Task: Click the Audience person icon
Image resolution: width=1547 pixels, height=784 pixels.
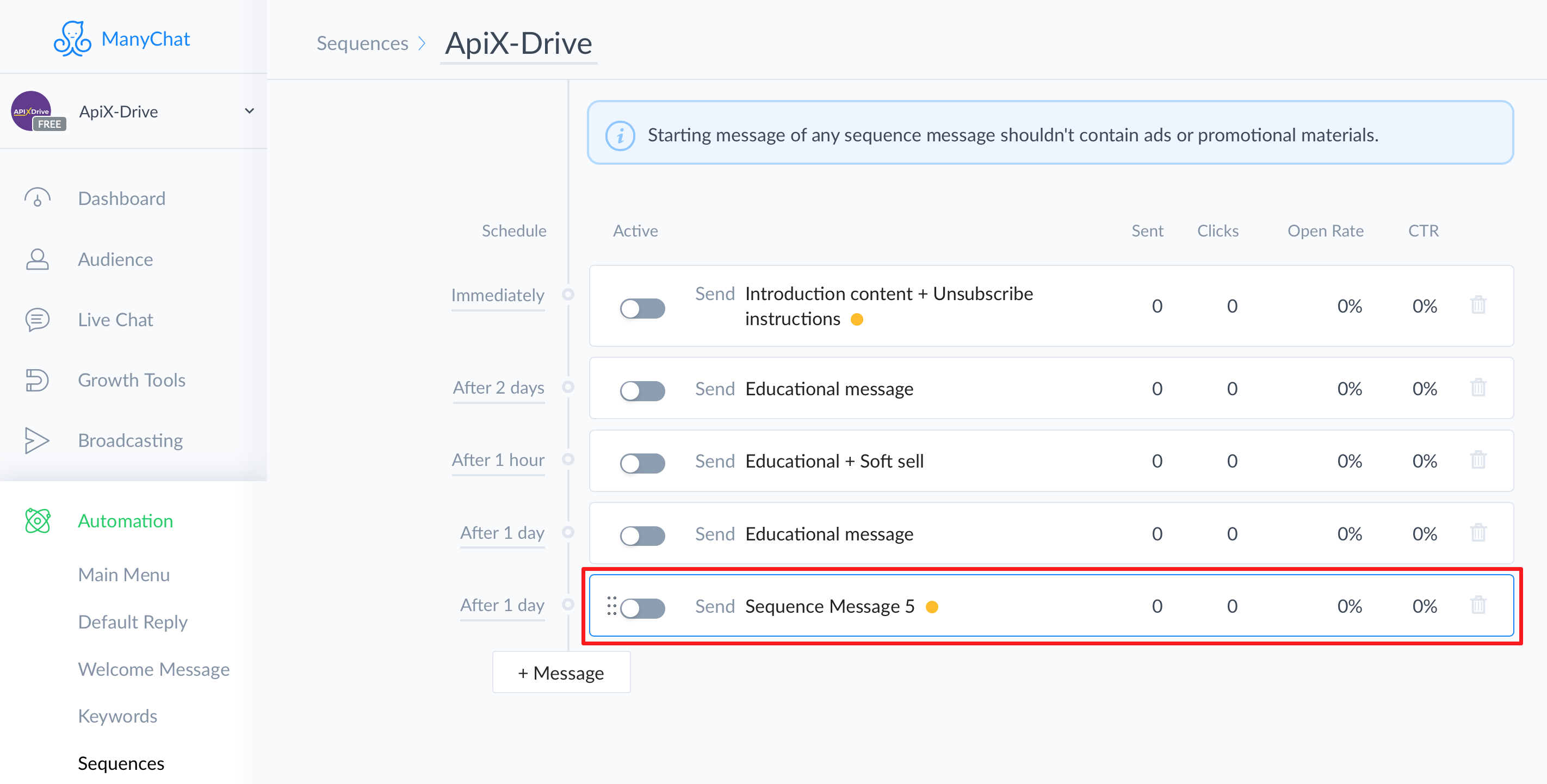Action: click(x=37, y=259)
